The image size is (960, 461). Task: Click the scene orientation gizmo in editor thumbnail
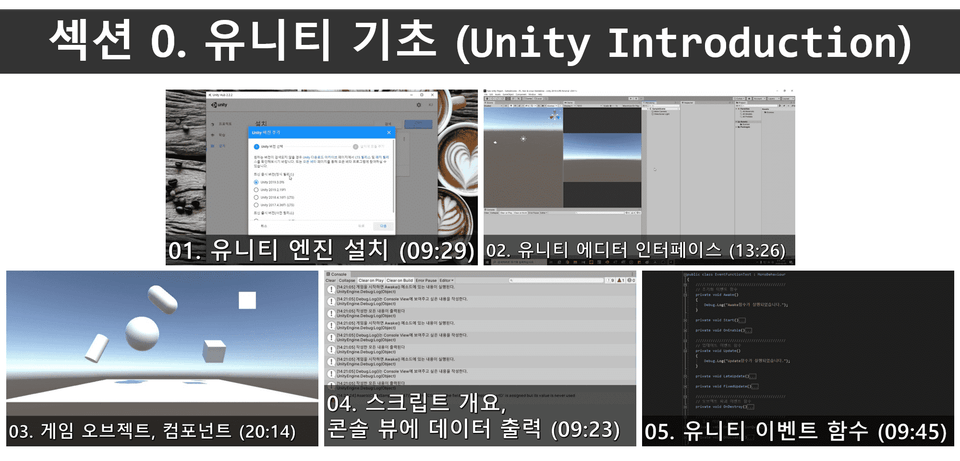[x=554, y=115]
